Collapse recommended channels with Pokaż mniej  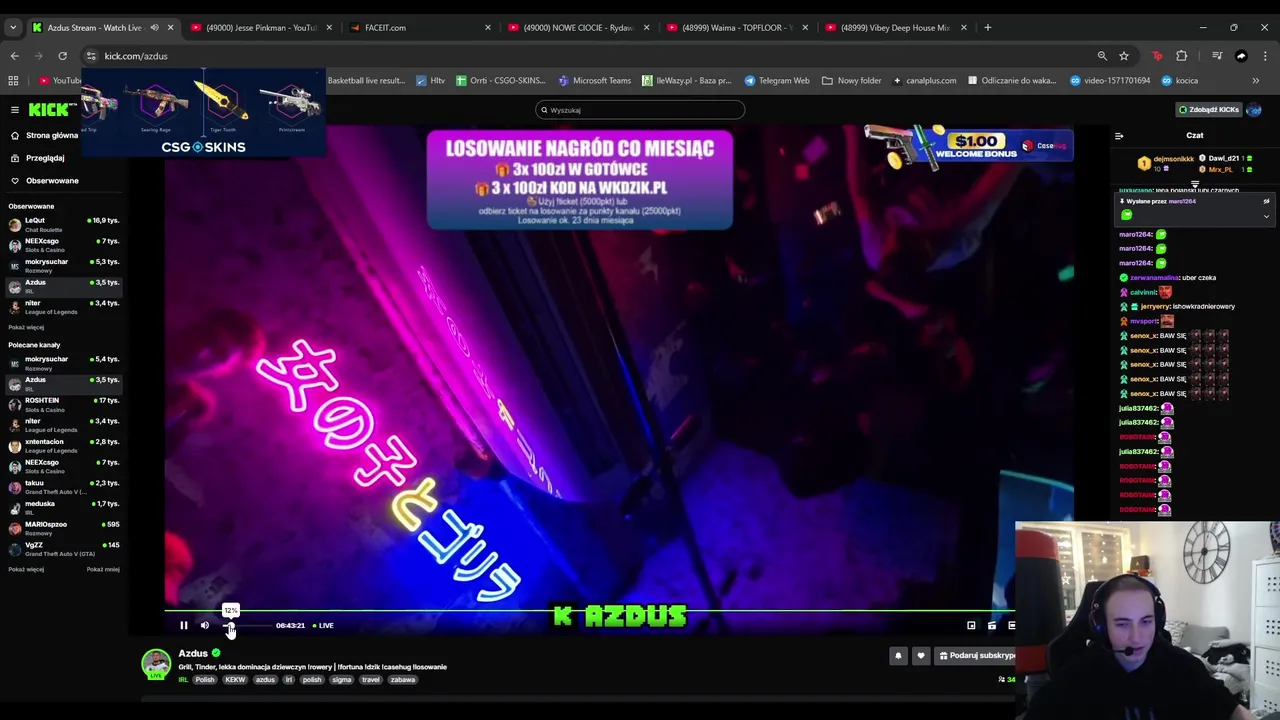pyautogui.click(x=103, y=569)
